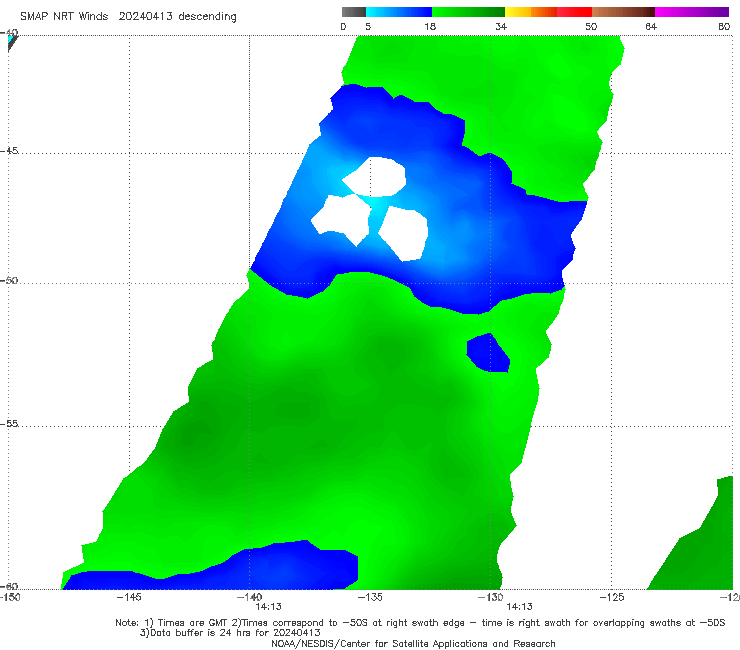This screenshot has width=740, height=650.
Task: Click the 14:13 time label under -130
Action: (520, 607)
